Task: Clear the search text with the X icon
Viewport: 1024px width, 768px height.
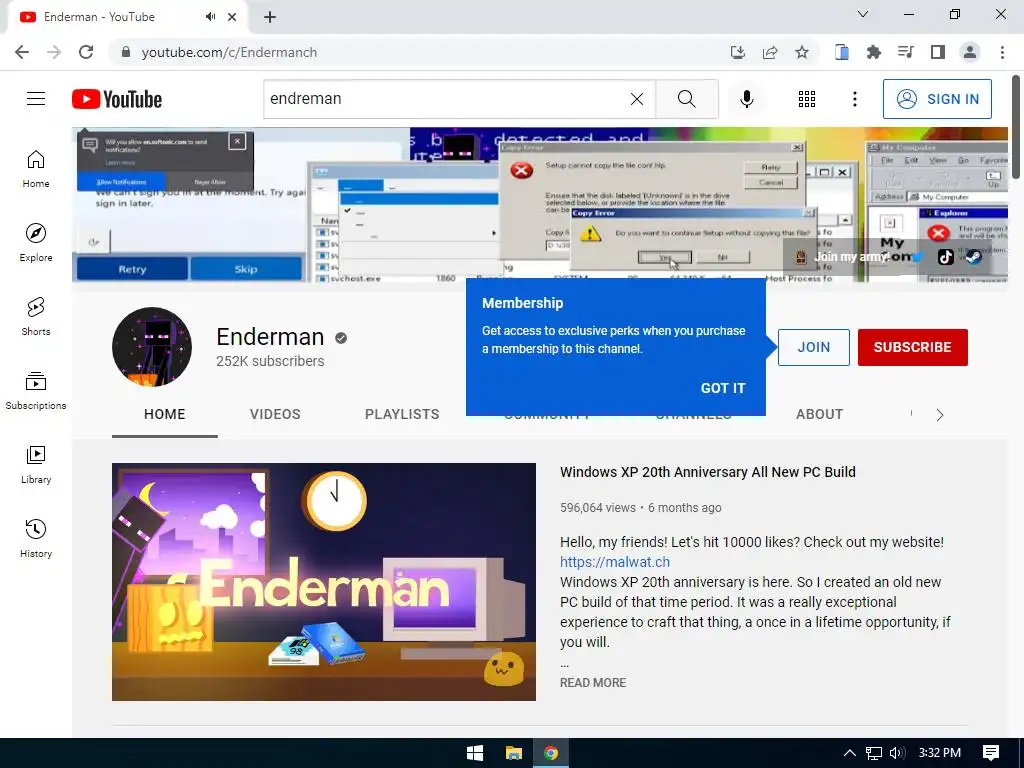Action: pyautogui.click(x=637, y=99)
